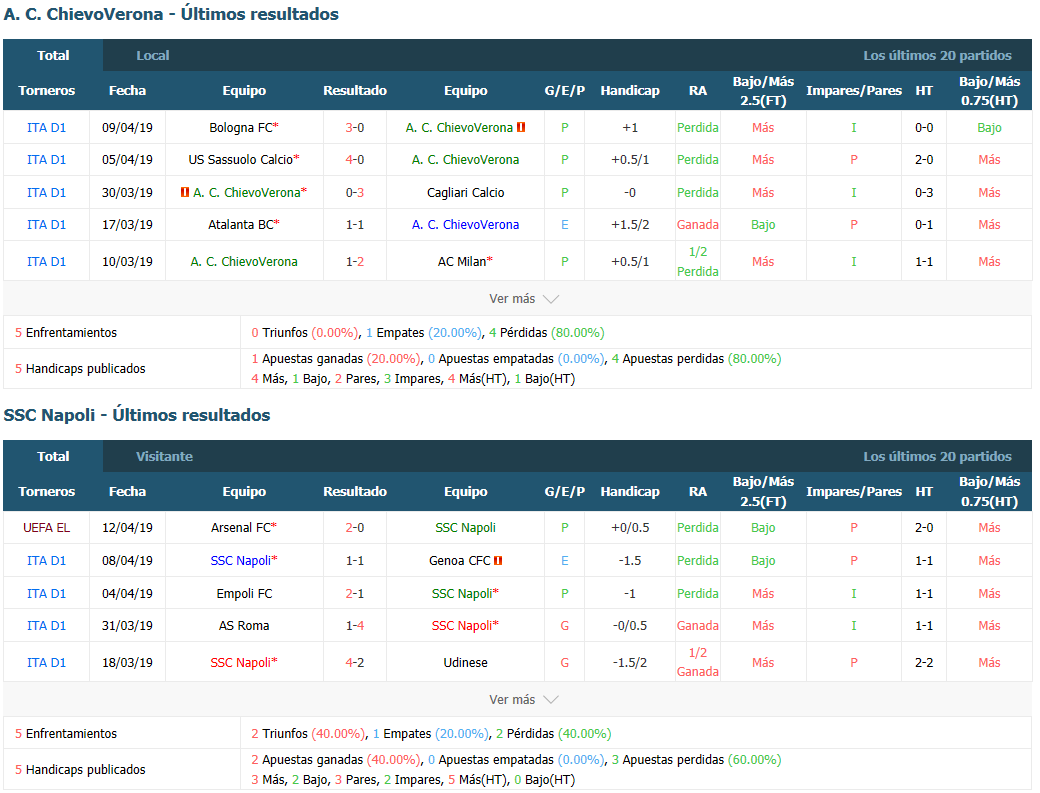
Task: Click 2 Triunfos (40.00%) summary text
Action: [308, 733]
